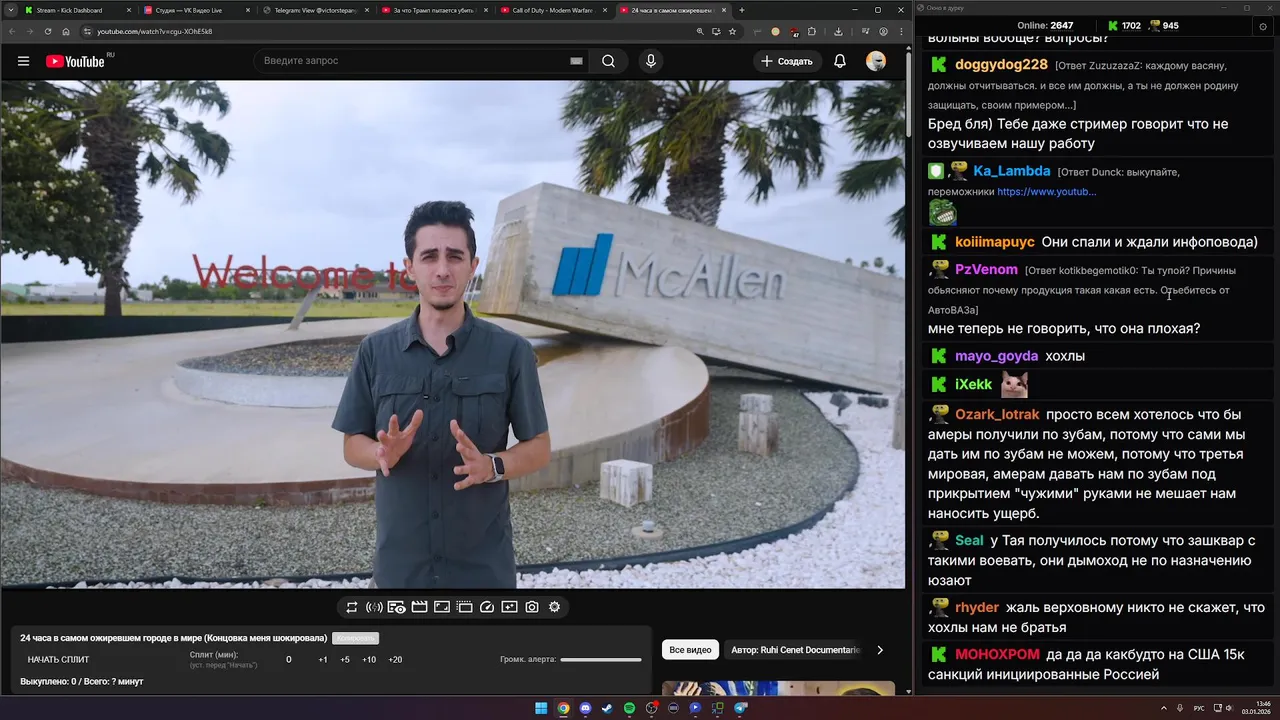The width and height of the screenshot is (1280, 720).
Task: Click the broadcast waves icon in toolbar
Action: (x=374, y=607)
